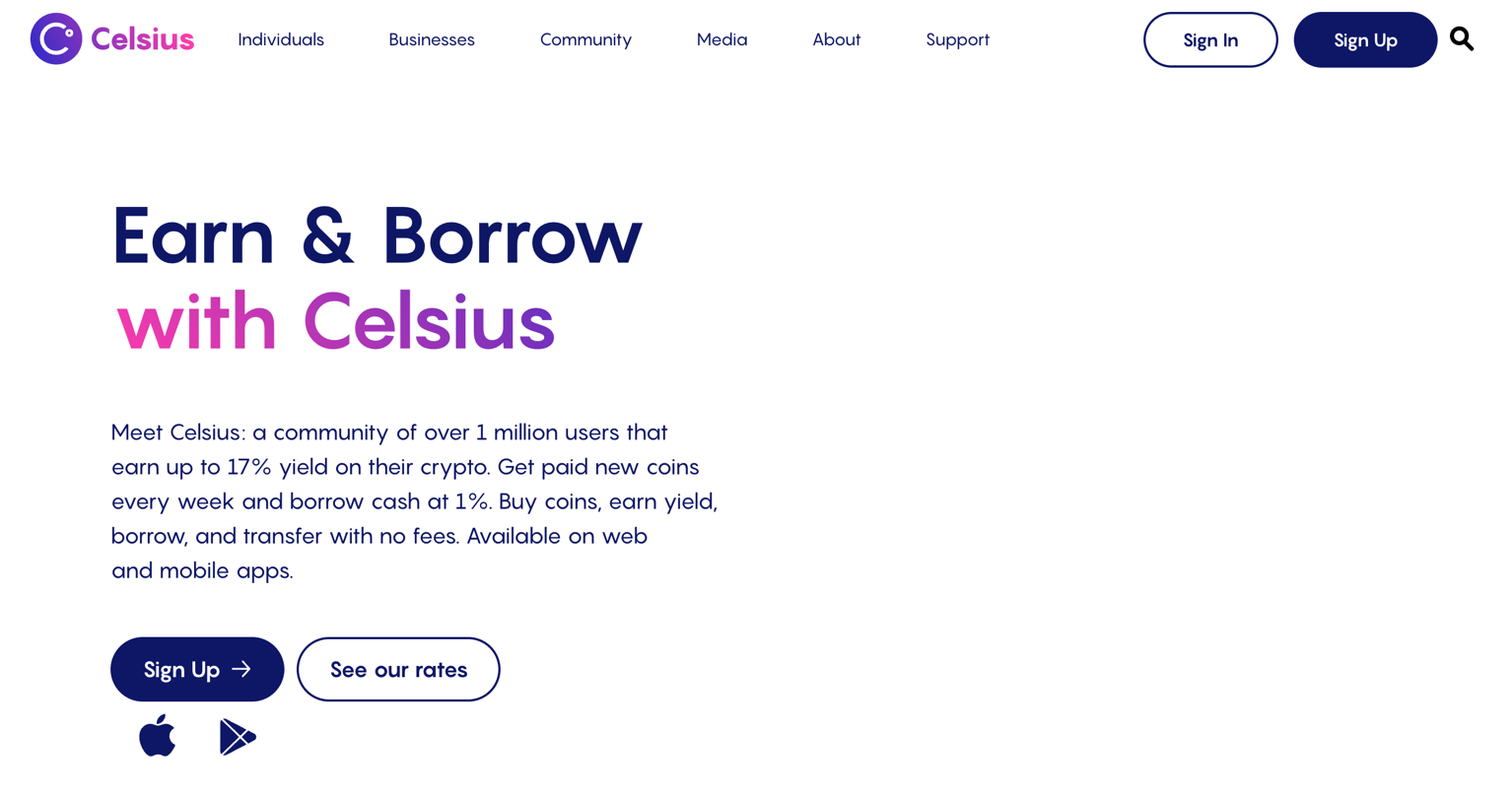Go to the Support page
The image size is (1512, 796).
pos(957,39)
